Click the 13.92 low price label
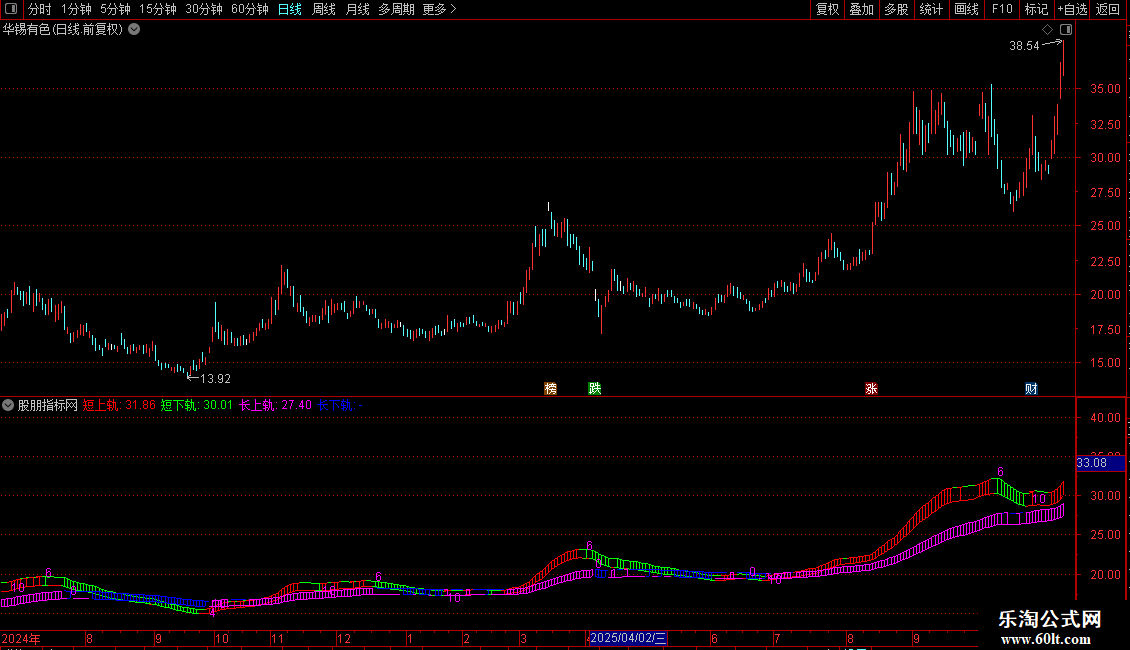The height and width of the screenshot is (650, 1130). pos(215,378)
